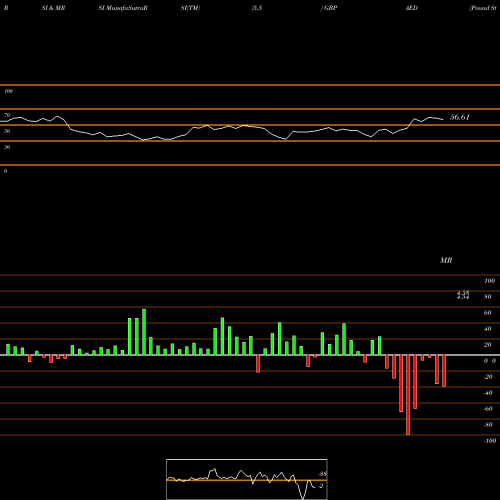Click value -2 in mini chart

(320, 486)
